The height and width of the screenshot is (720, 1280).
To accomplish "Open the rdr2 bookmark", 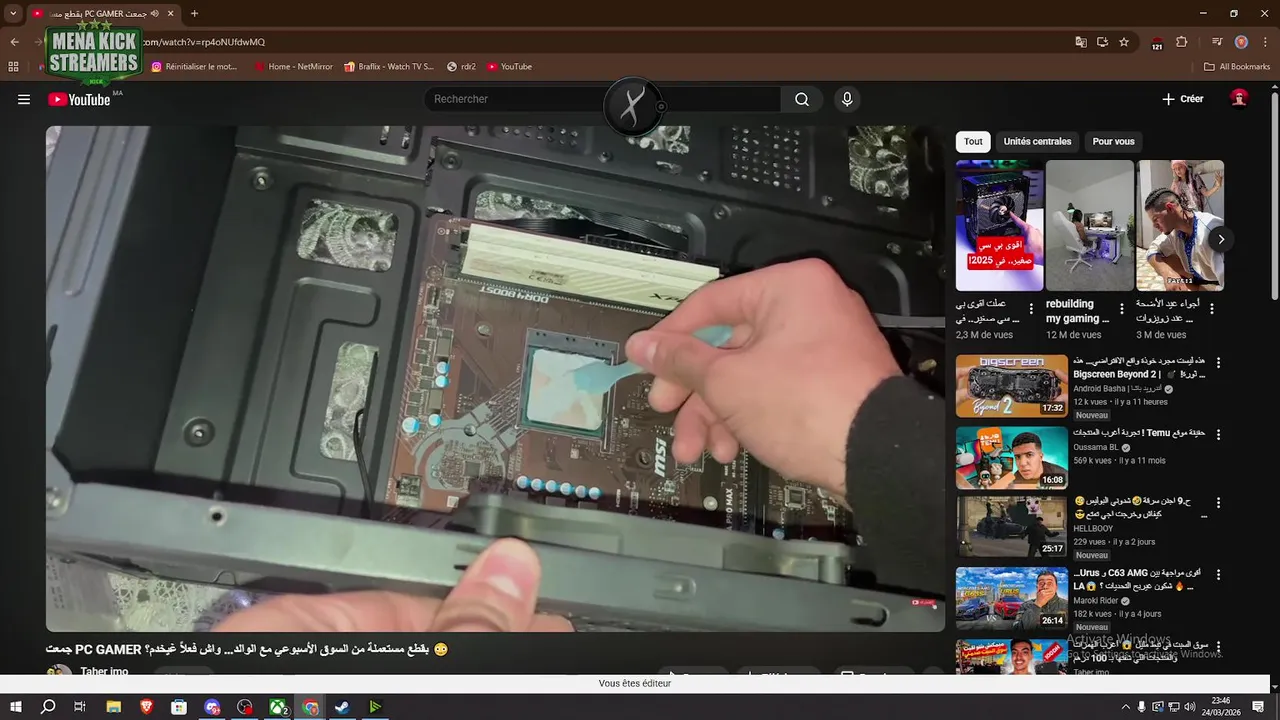I will (462, 67).
